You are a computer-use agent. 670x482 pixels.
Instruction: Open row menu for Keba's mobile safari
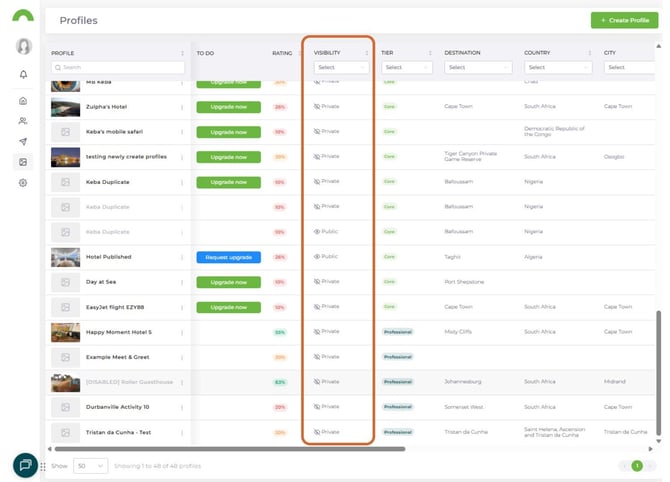(182, 132)
